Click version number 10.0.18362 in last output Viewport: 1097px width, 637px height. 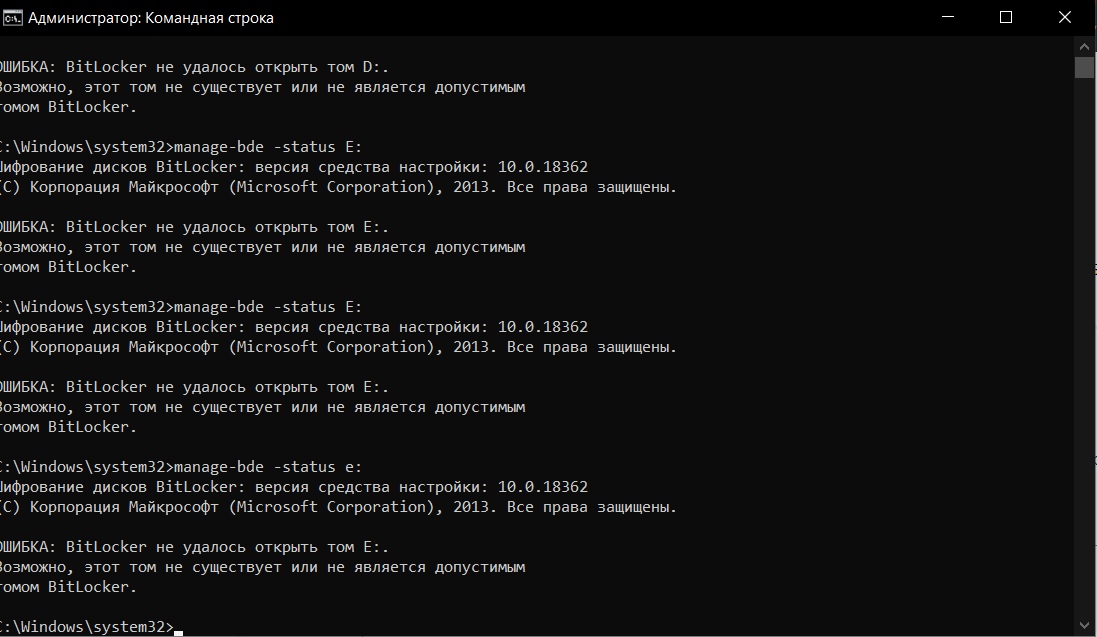[x=543, y=486]
